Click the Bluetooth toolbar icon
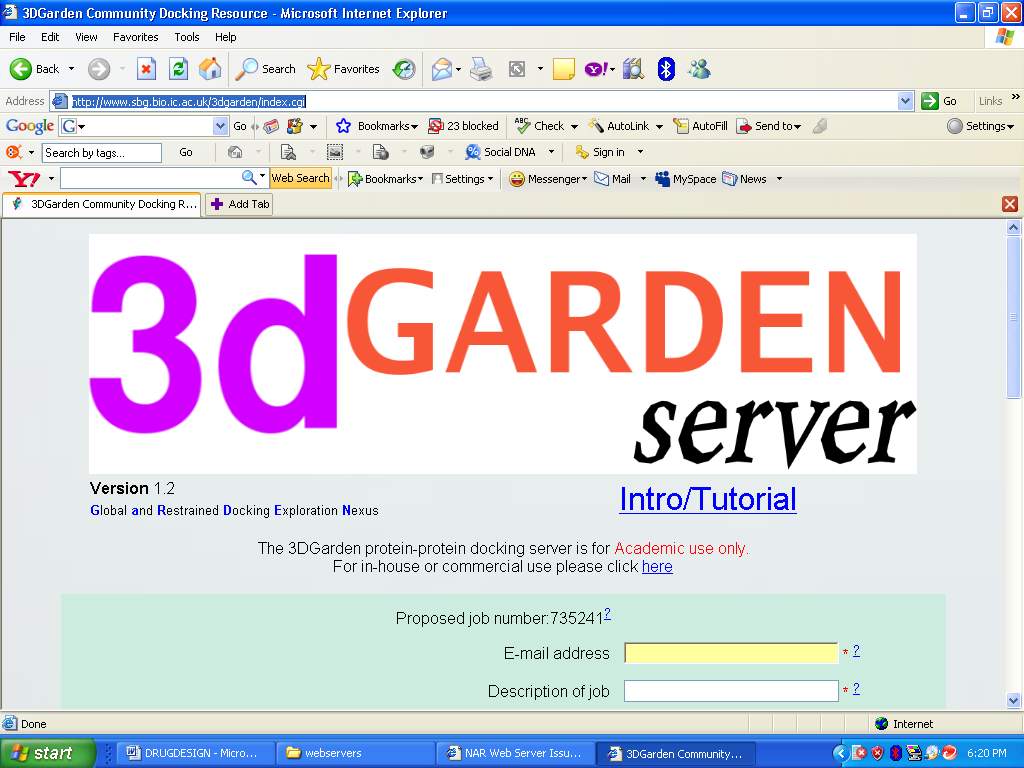 (x=666, y=69)
